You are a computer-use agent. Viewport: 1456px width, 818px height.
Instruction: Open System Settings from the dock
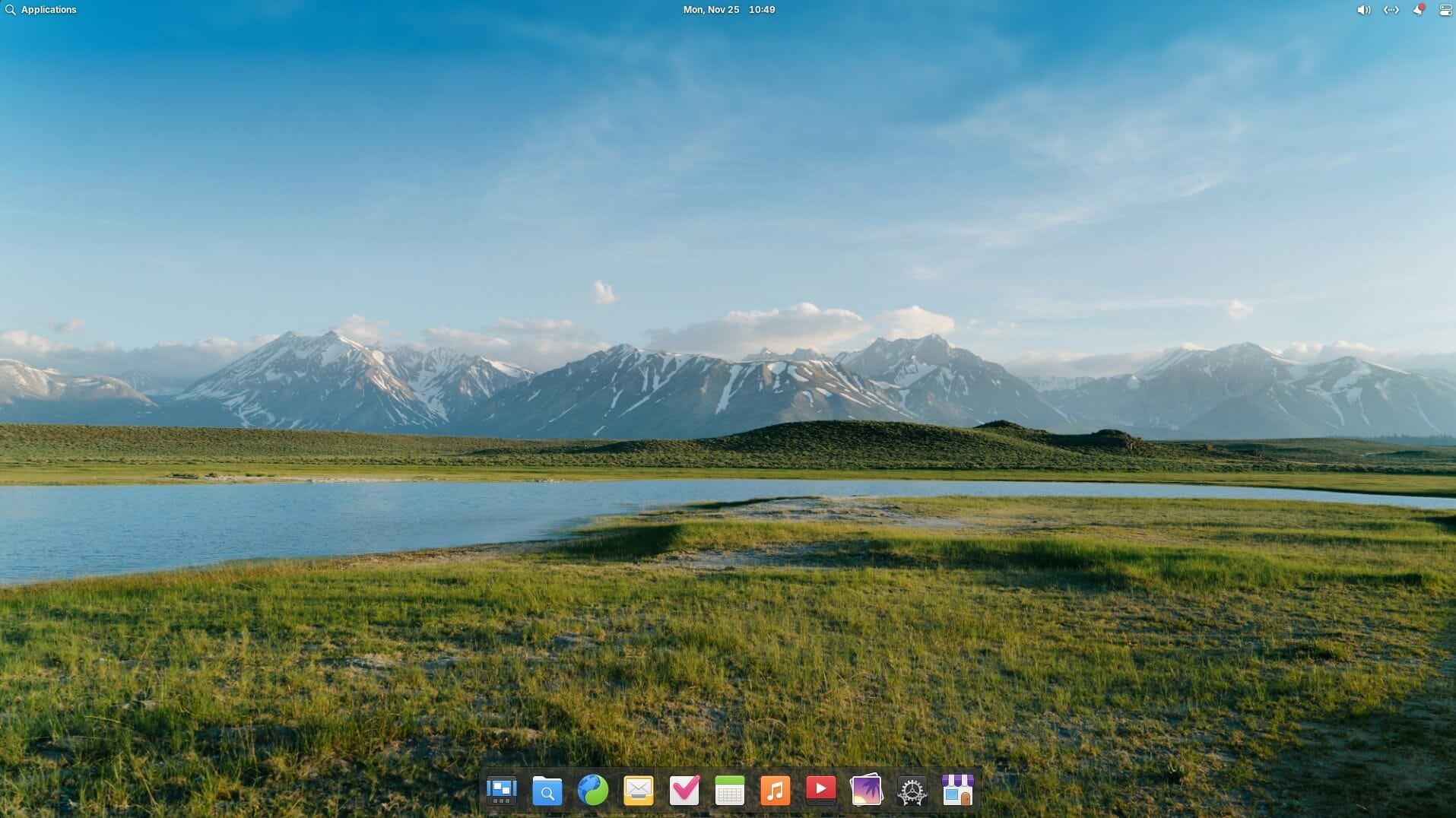tap(912, 791)
